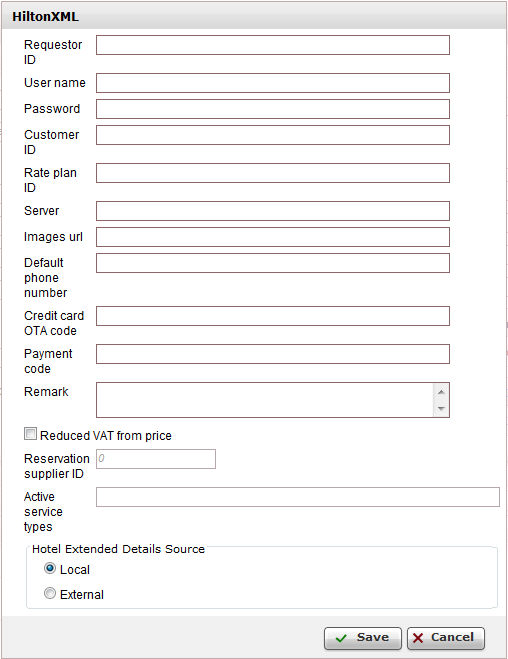Focus the Requestor ID field
This screenshot has width=508, height=659.
[x=273, y=45]
